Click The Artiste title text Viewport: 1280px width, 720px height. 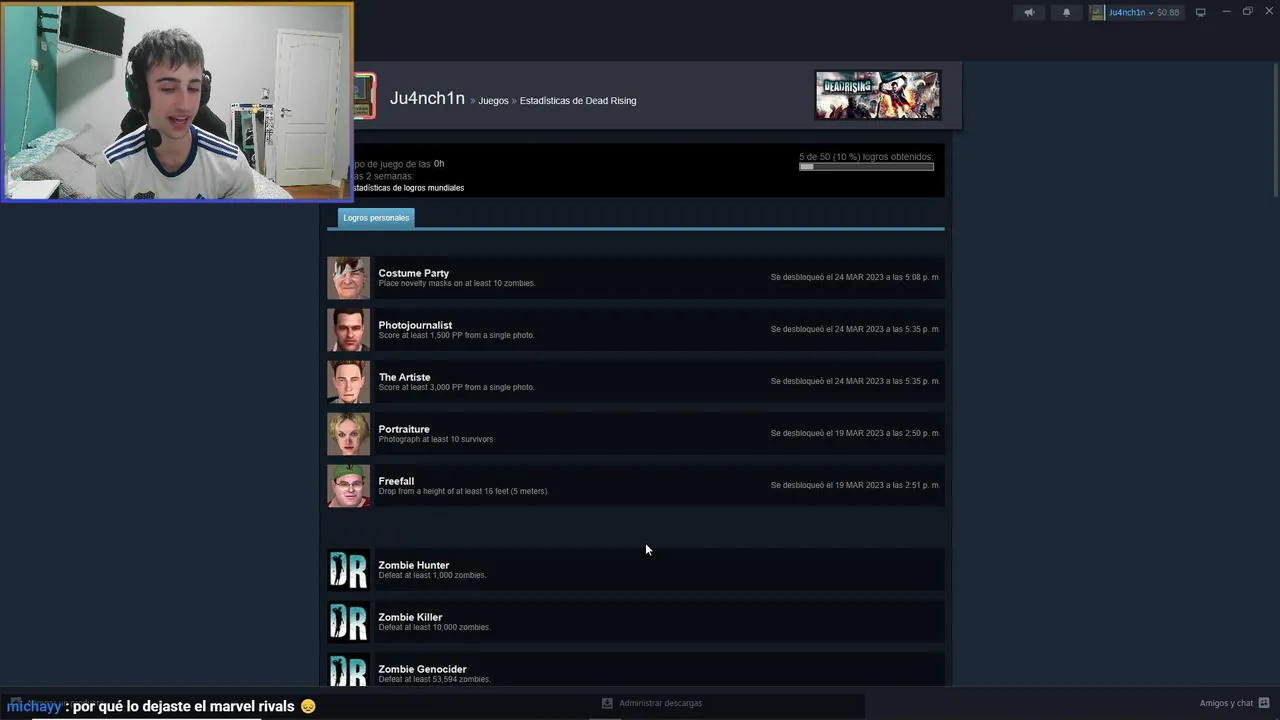click(404, 377)
